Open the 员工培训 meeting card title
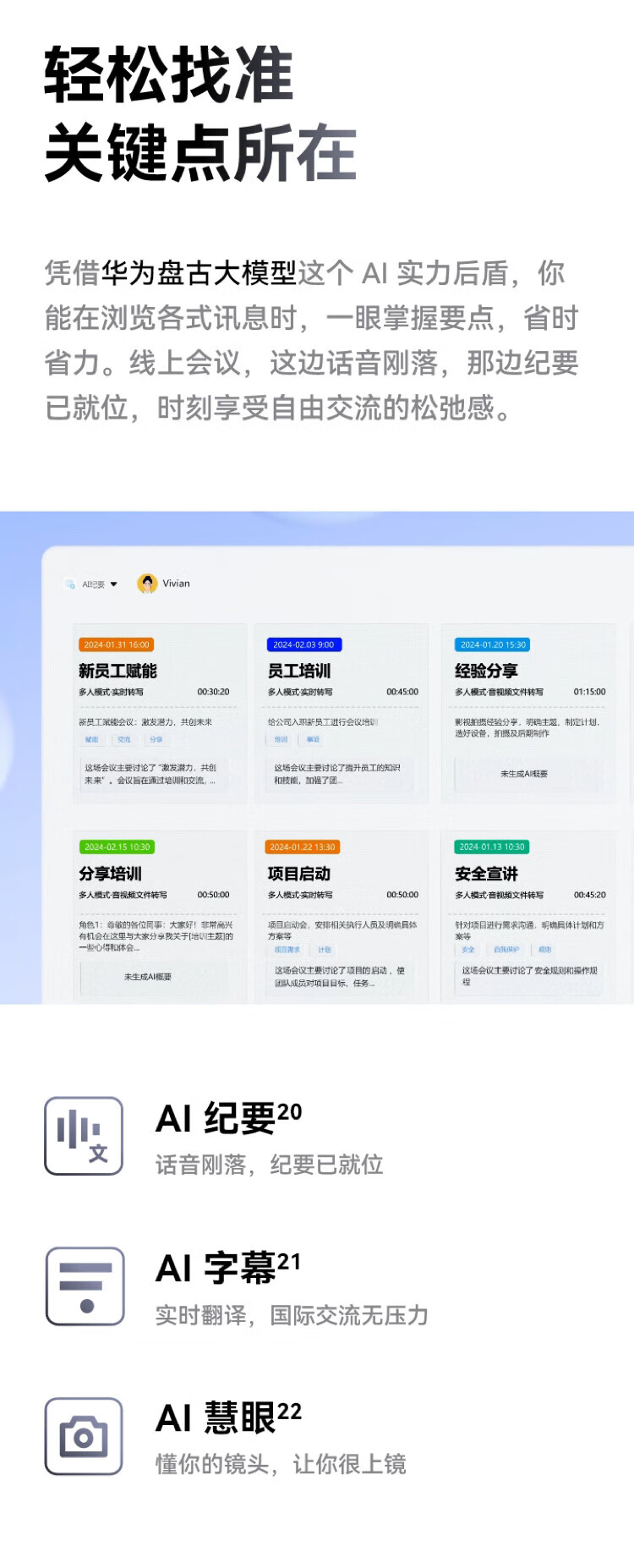634x1568 pixels. (x=299, y=671)
